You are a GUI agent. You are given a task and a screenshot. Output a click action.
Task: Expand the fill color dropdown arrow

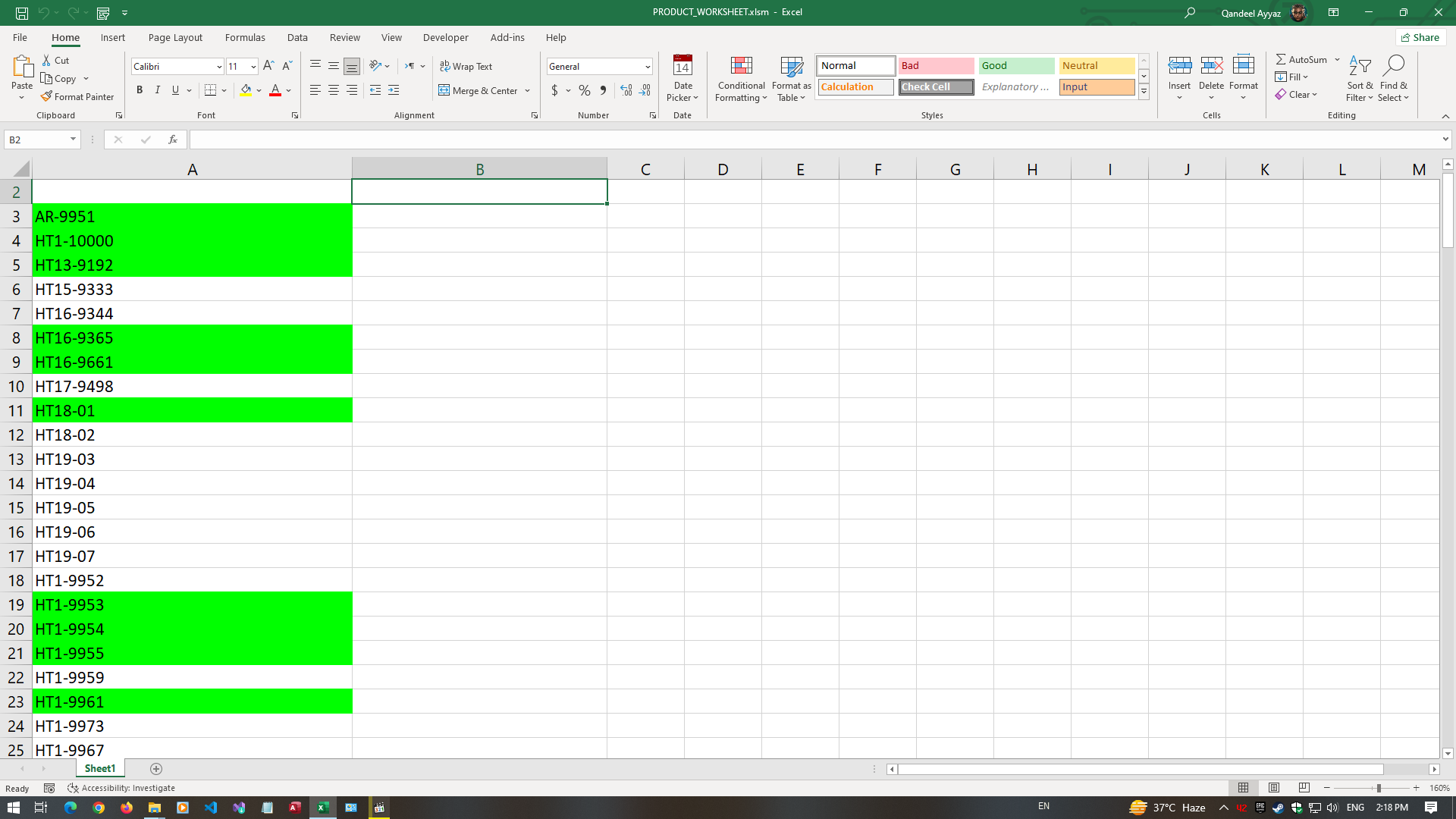point(258,90)
